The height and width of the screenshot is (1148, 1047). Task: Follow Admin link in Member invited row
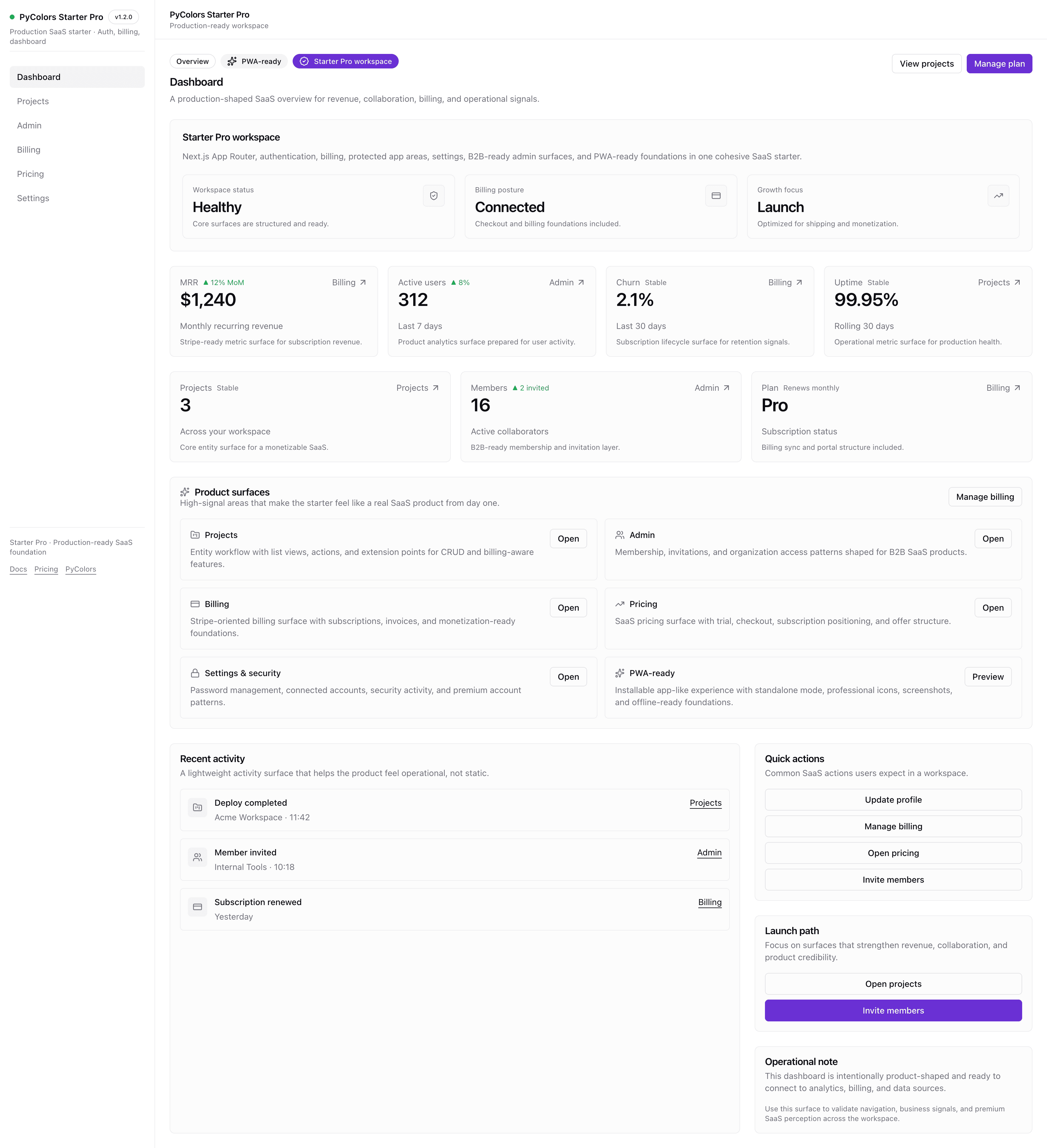[x=709, y=852]
